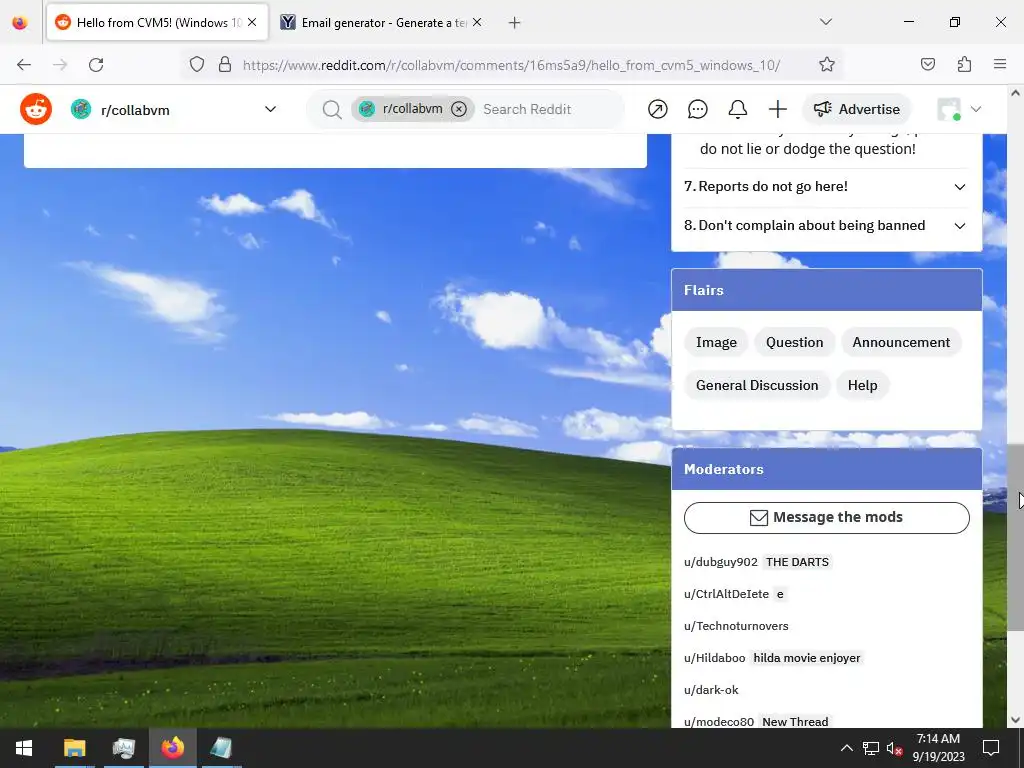The image size is (1024, 768).
Task: Click the site security padlock icon
Action: 225,65
